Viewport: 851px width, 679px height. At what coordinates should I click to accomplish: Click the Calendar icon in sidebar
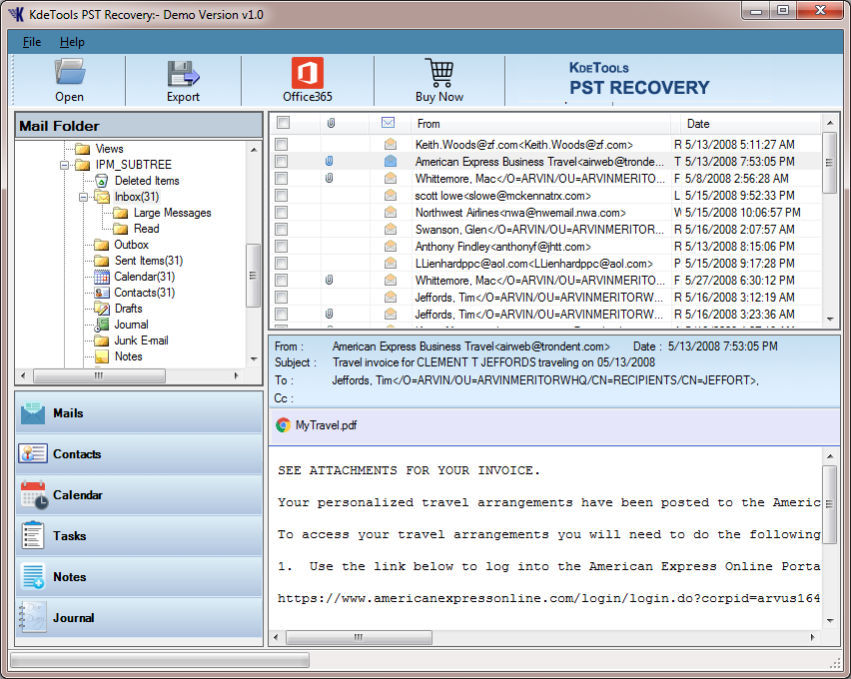point(34,495)
